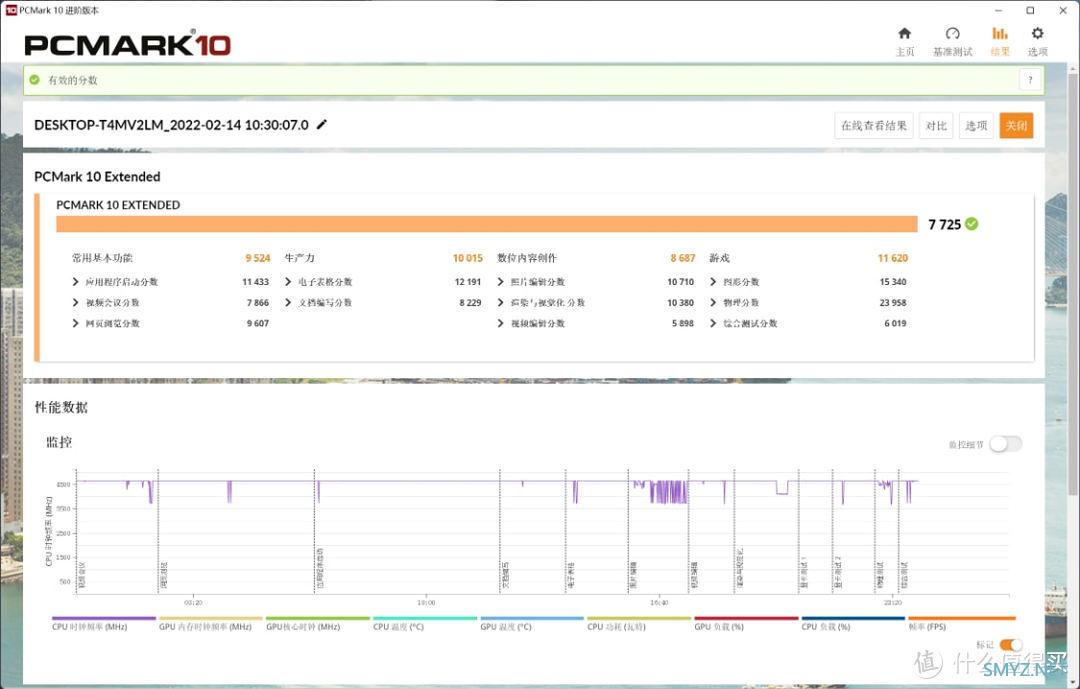This screenshot has height=689, width=1080.
Task: Click the result name DESKTOP-T4MV2LM_2022-02-14 10:30:07.0
Action: (x=172, y=125)
